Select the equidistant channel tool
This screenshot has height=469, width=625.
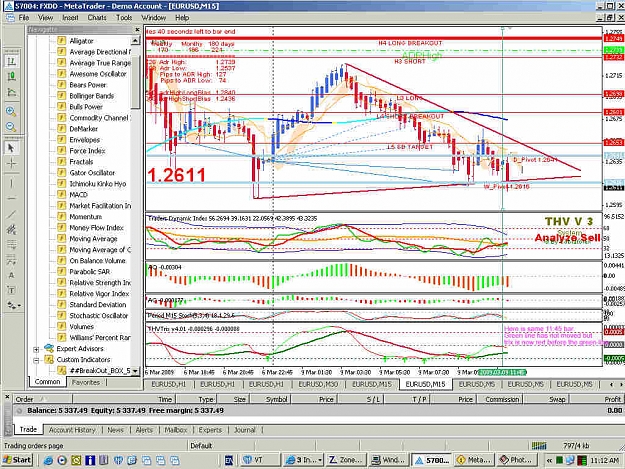(11, 230)
